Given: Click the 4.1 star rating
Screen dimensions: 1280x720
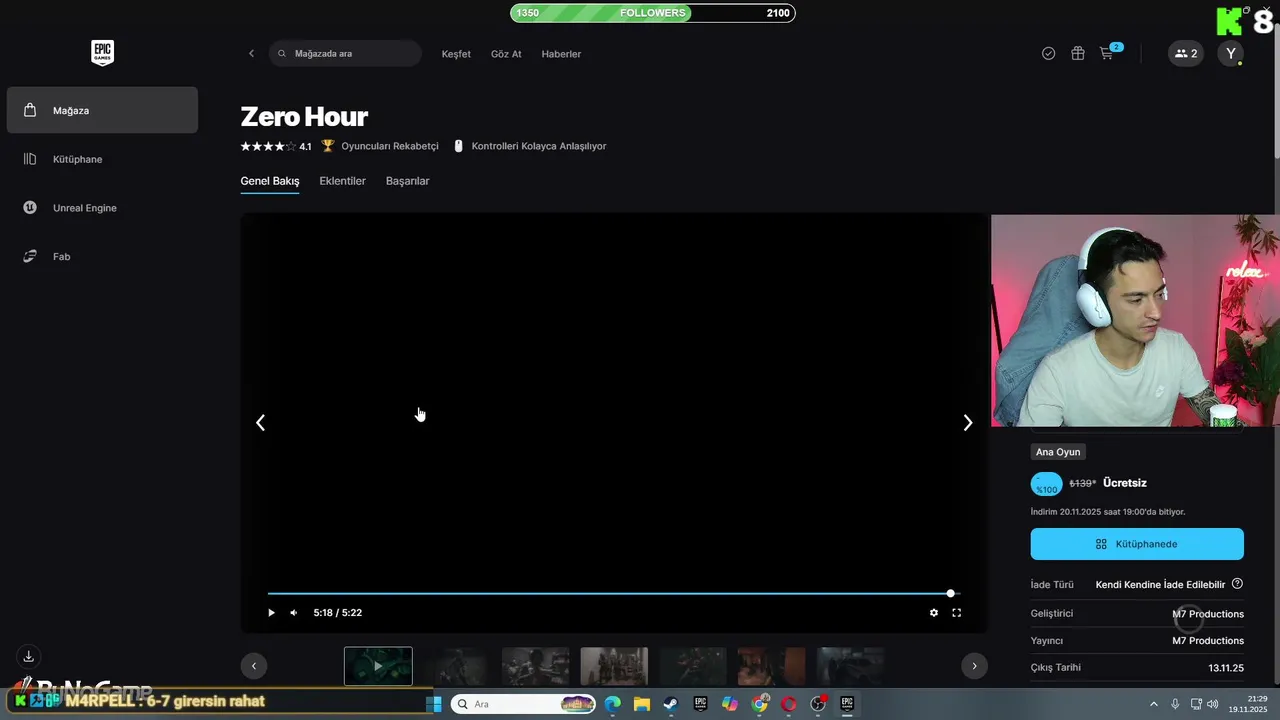Looking at the screenshot, I should point(275,146).
